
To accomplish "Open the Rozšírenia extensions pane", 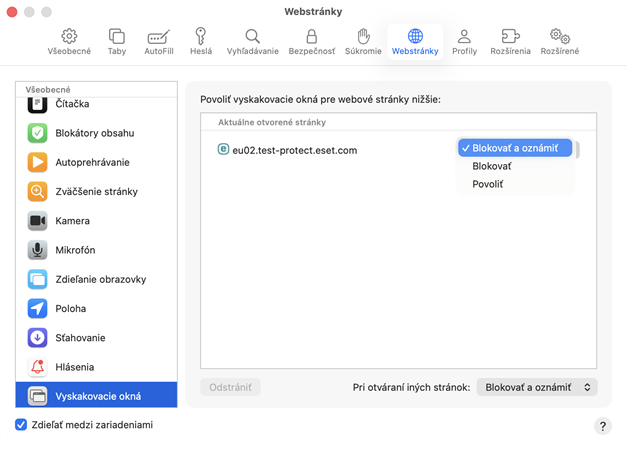I will 510,41.
